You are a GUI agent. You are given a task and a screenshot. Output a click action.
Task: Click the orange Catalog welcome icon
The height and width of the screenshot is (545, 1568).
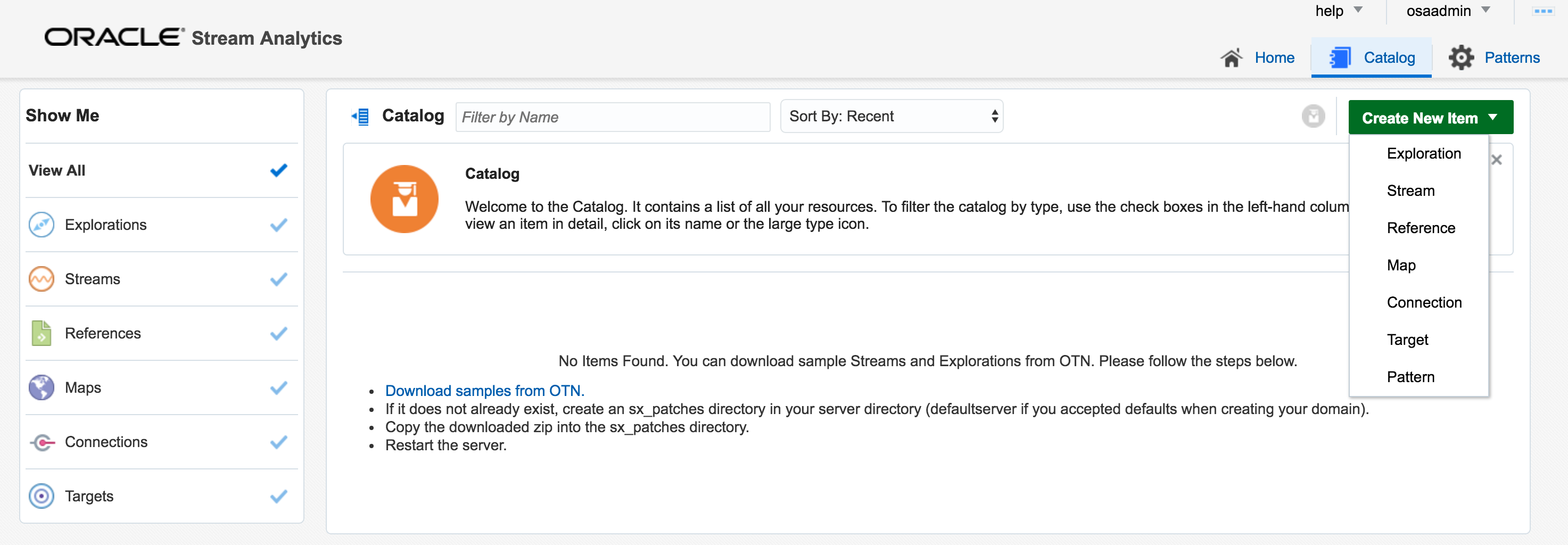(404, 199)
